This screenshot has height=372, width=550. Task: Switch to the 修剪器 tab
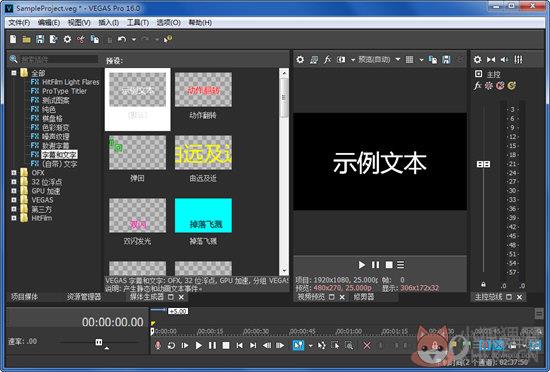[363, 297]
